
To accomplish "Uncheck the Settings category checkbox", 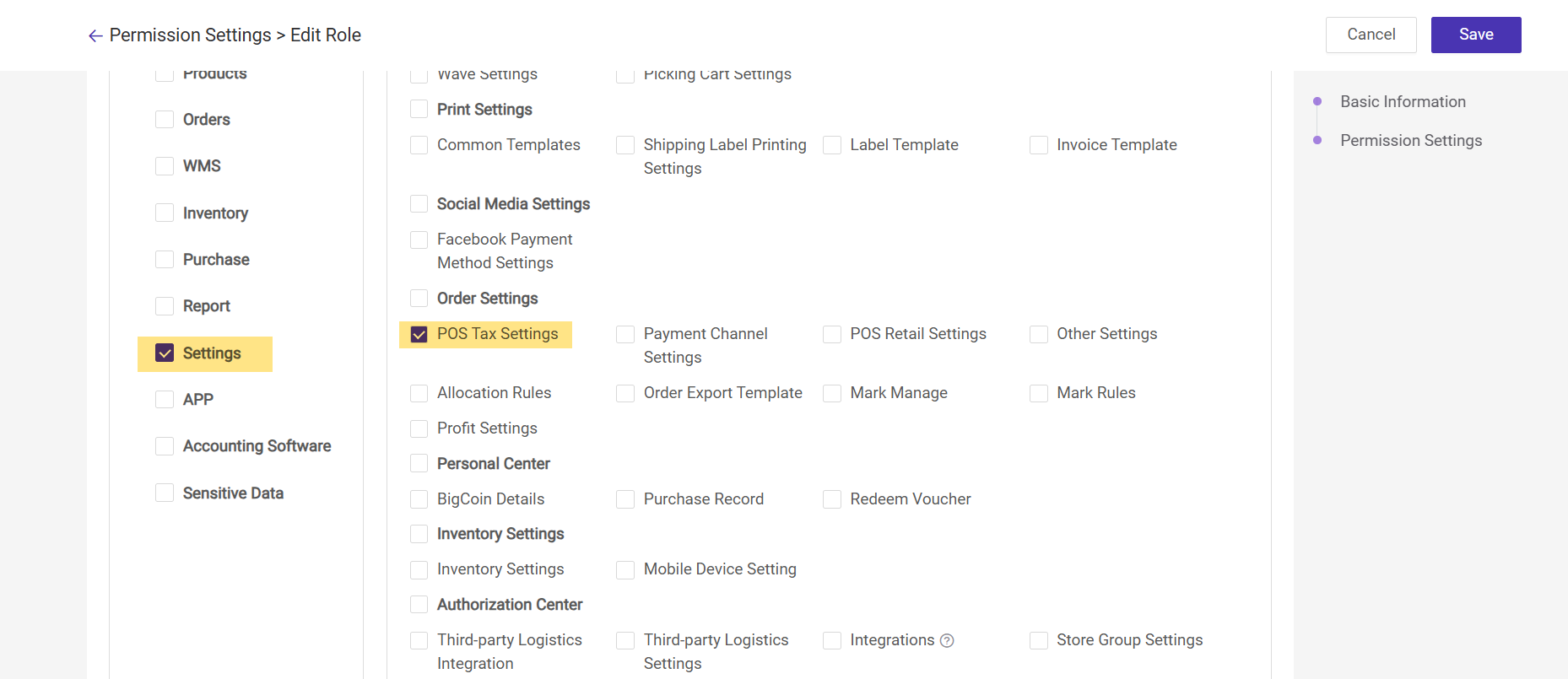I will click(165, 353).
